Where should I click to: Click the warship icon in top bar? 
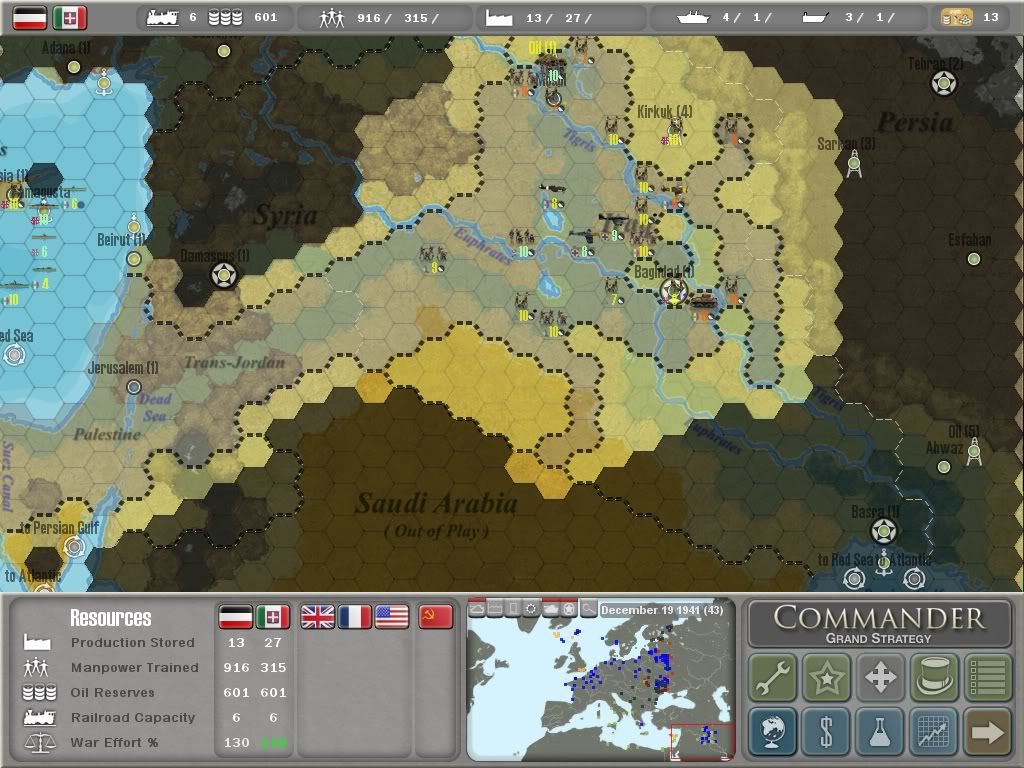pos(693,18)
